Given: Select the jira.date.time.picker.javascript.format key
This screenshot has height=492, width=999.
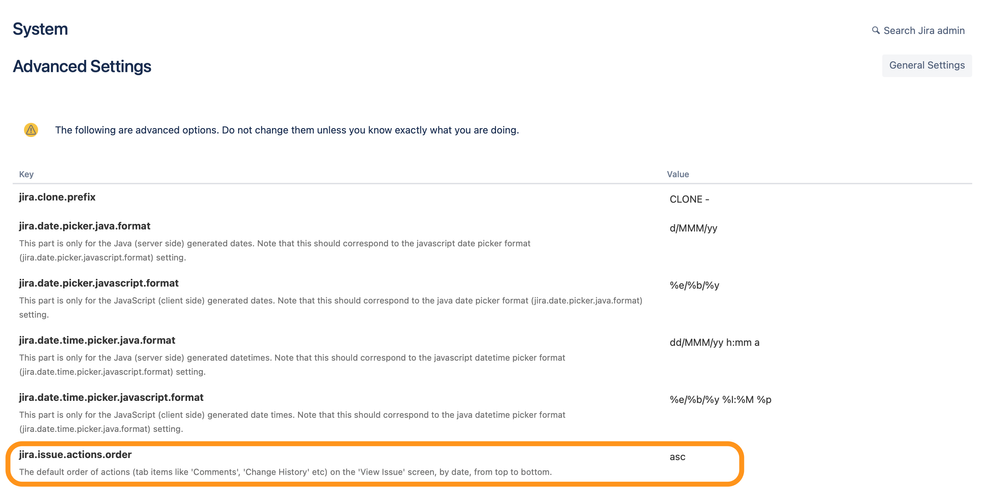Looking at the screenshot, I should (x=111, y=397).
